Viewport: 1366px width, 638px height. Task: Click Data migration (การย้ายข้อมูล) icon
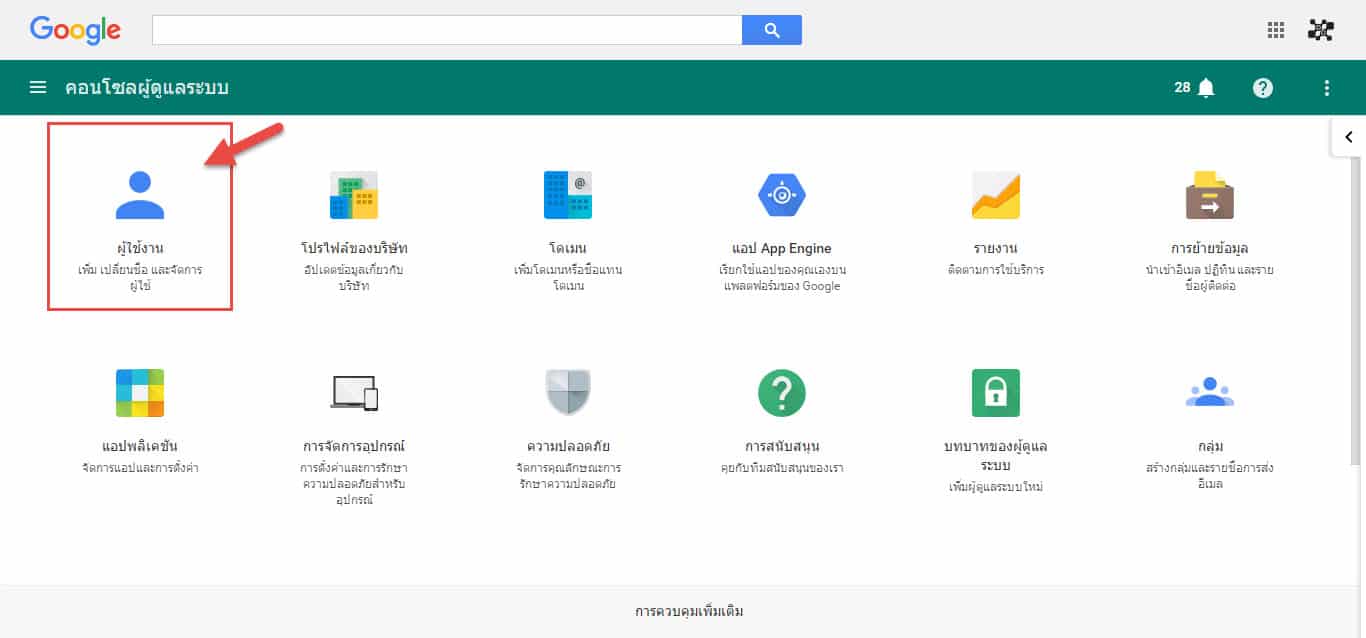pyautogui.click(x=1209, y=195)
